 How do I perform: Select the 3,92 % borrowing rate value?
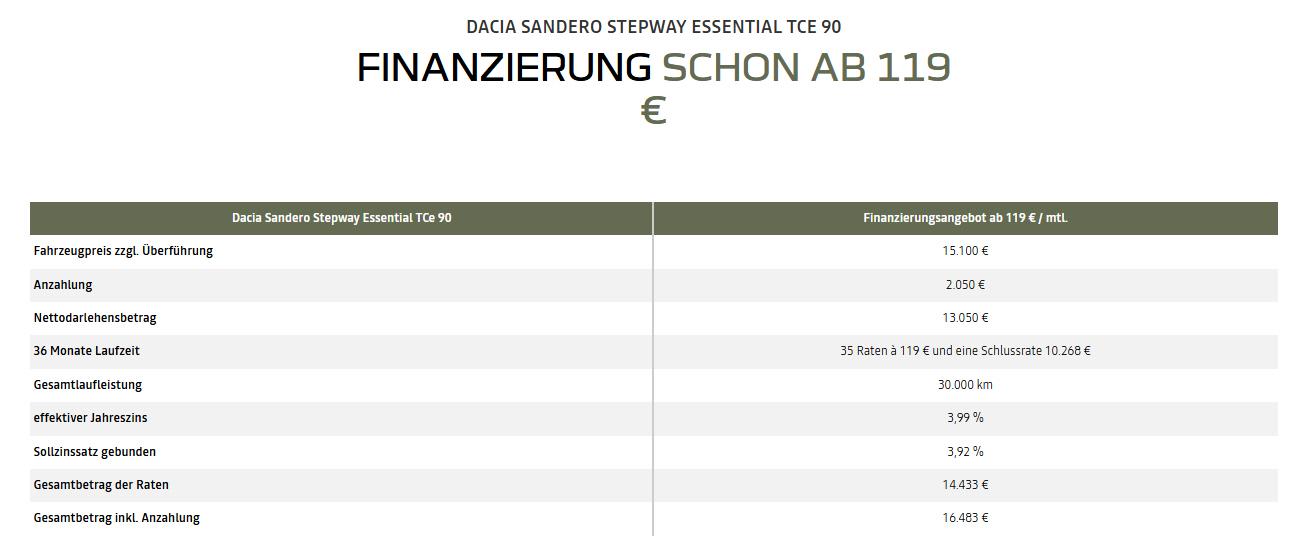(965, 451)
